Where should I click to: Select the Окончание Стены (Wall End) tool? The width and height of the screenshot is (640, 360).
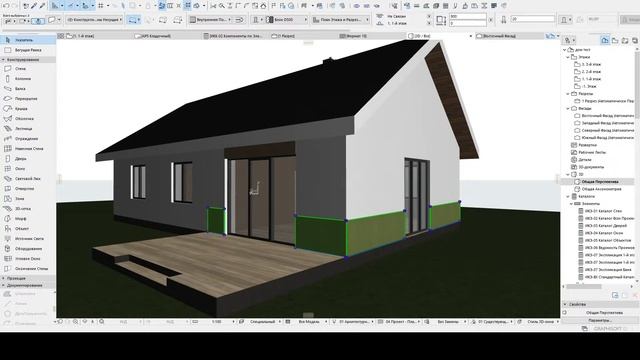(28, 269)
